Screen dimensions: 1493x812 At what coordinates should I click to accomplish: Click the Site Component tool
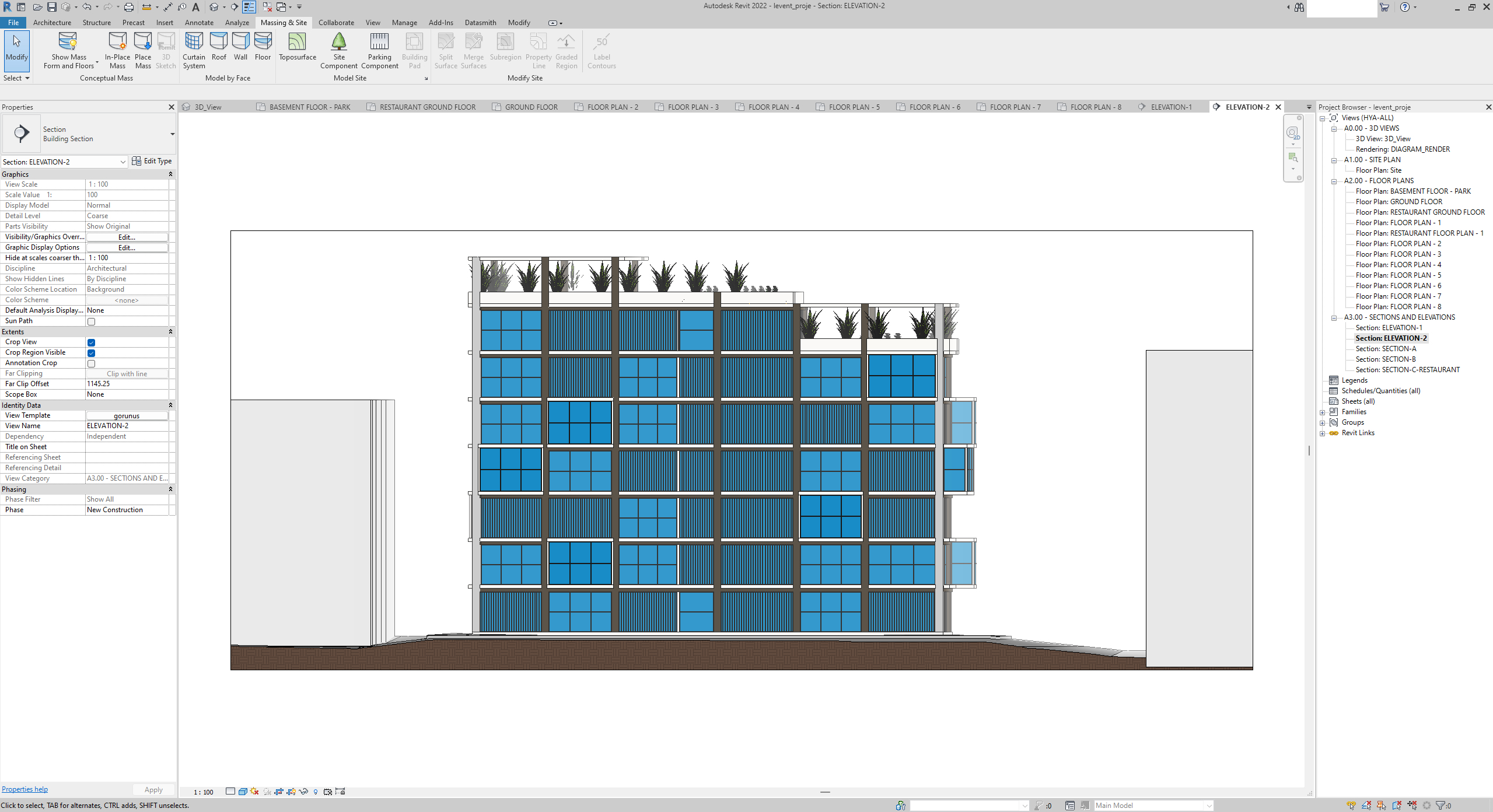[x=338, y=51]
